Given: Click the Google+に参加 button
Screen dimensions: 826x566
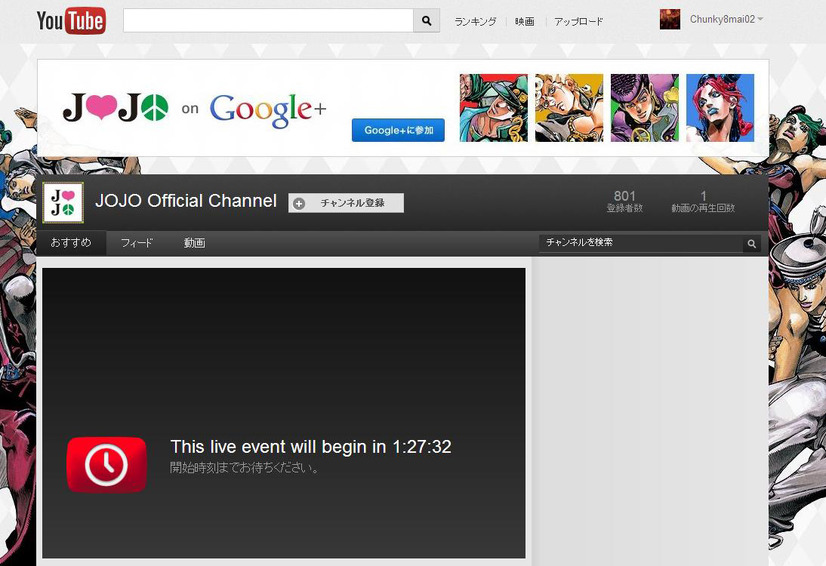Looking at the screenshot, I should click(x=398, y=130).
